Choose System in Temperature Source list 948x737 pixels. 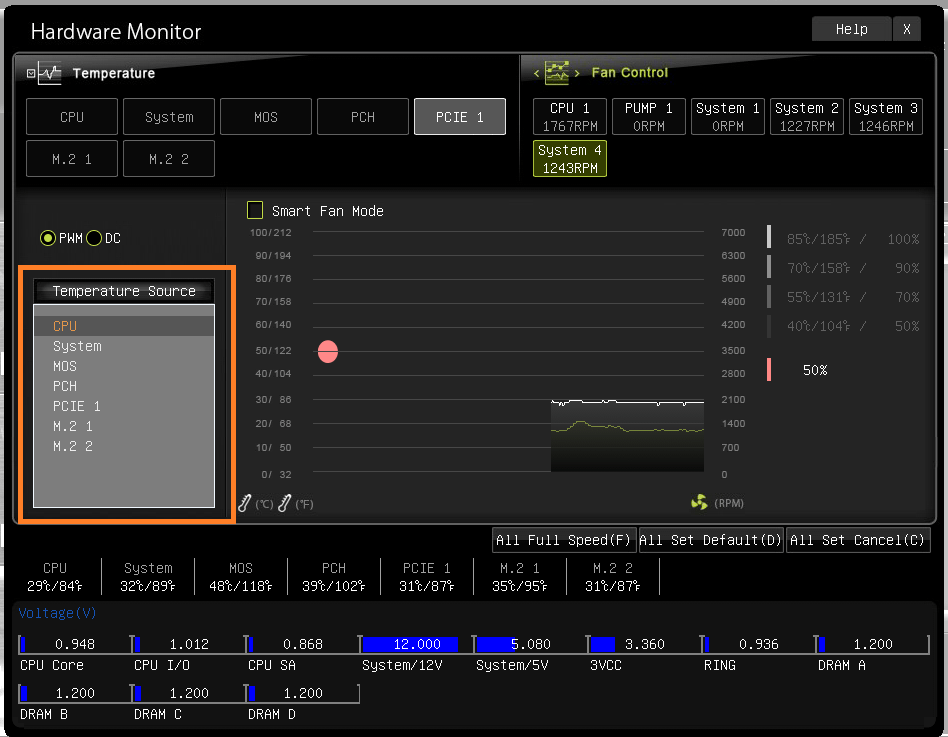click(124, 346)
